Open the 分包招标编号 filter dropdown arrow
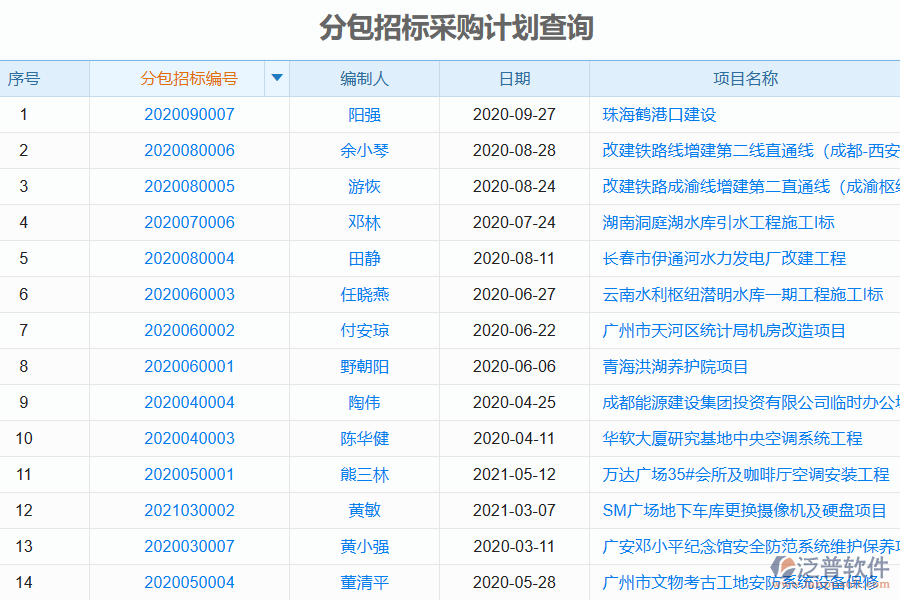This screenshot has height=600, width=900. [x=277, y=78]
